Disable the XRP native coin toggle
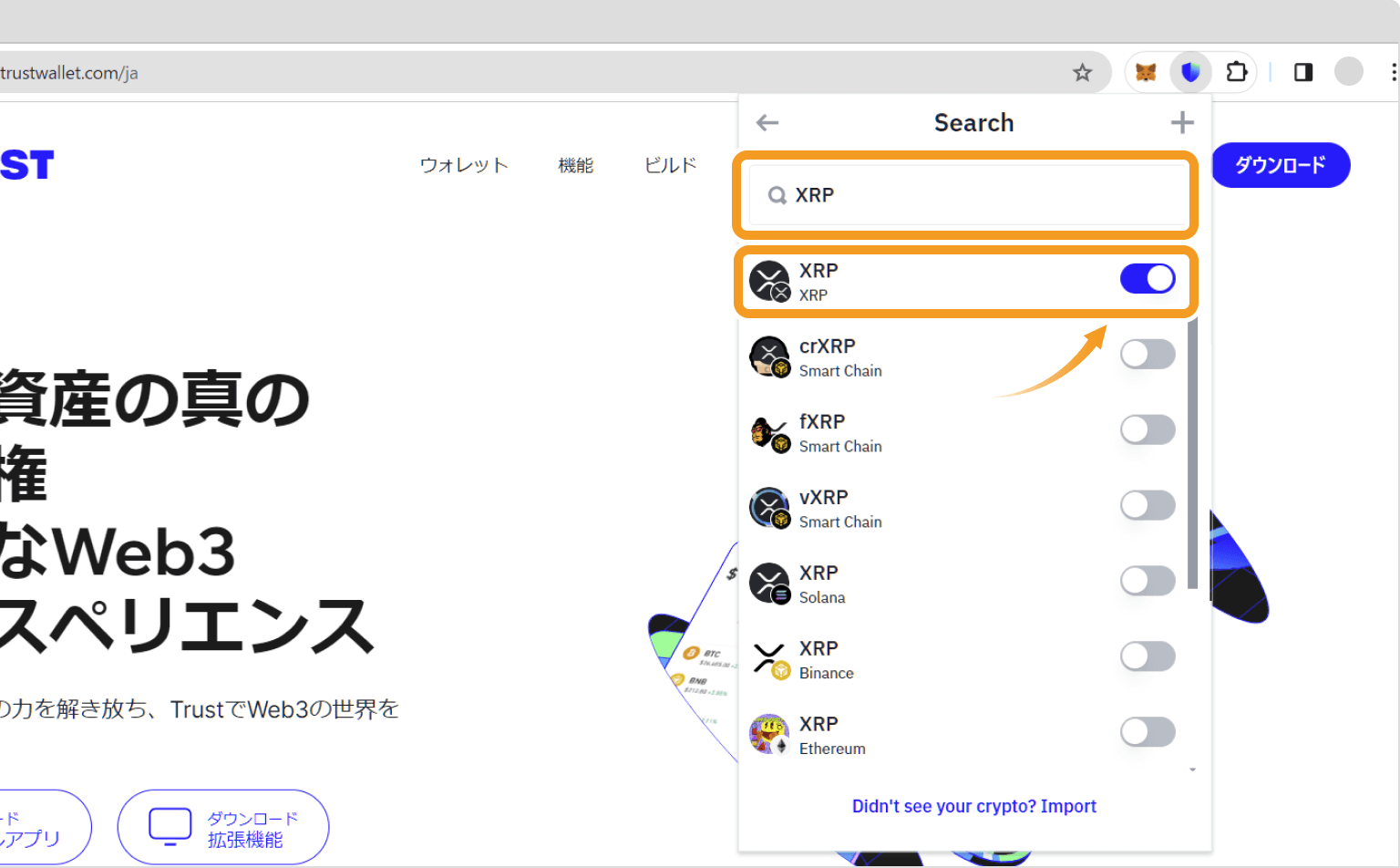 (1148, 279)
